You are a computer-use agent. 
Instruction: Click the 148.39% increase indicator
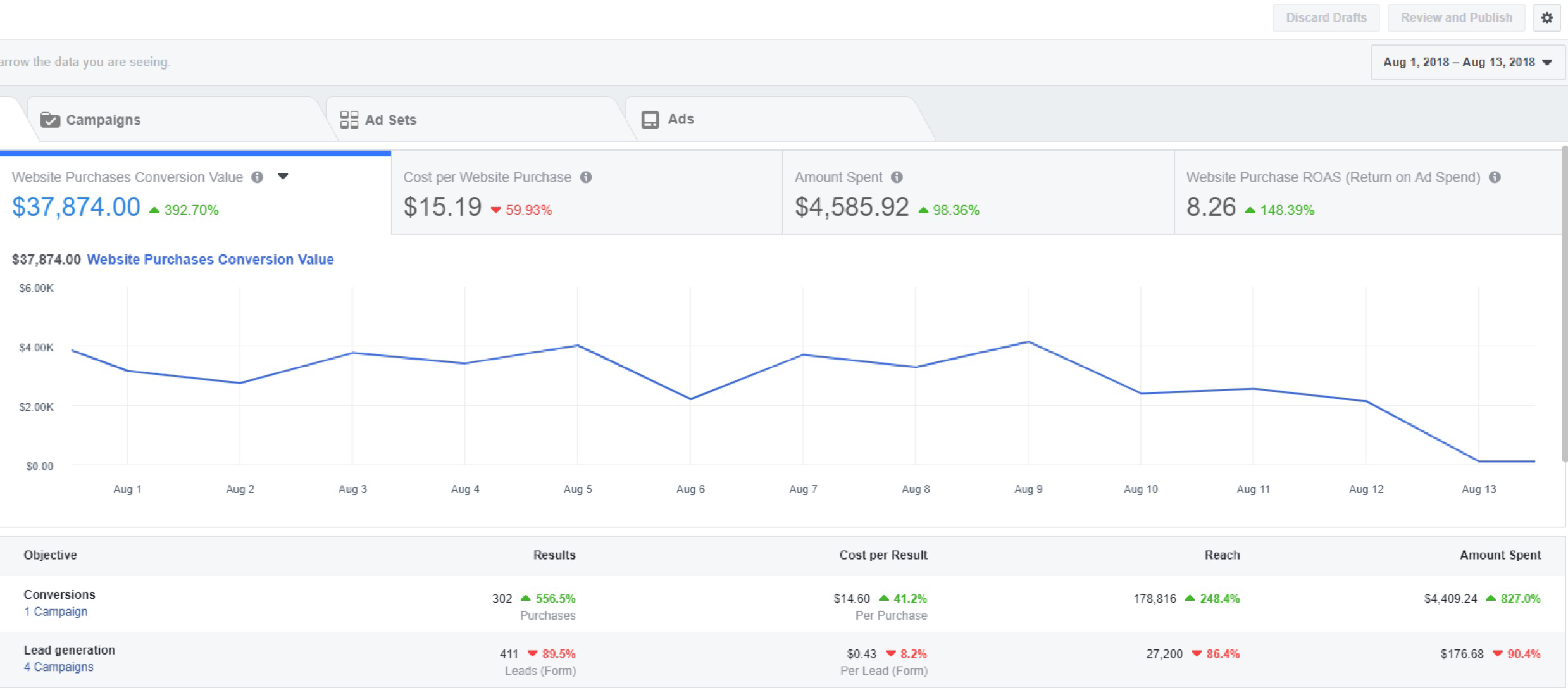(x=1279, y=210)
